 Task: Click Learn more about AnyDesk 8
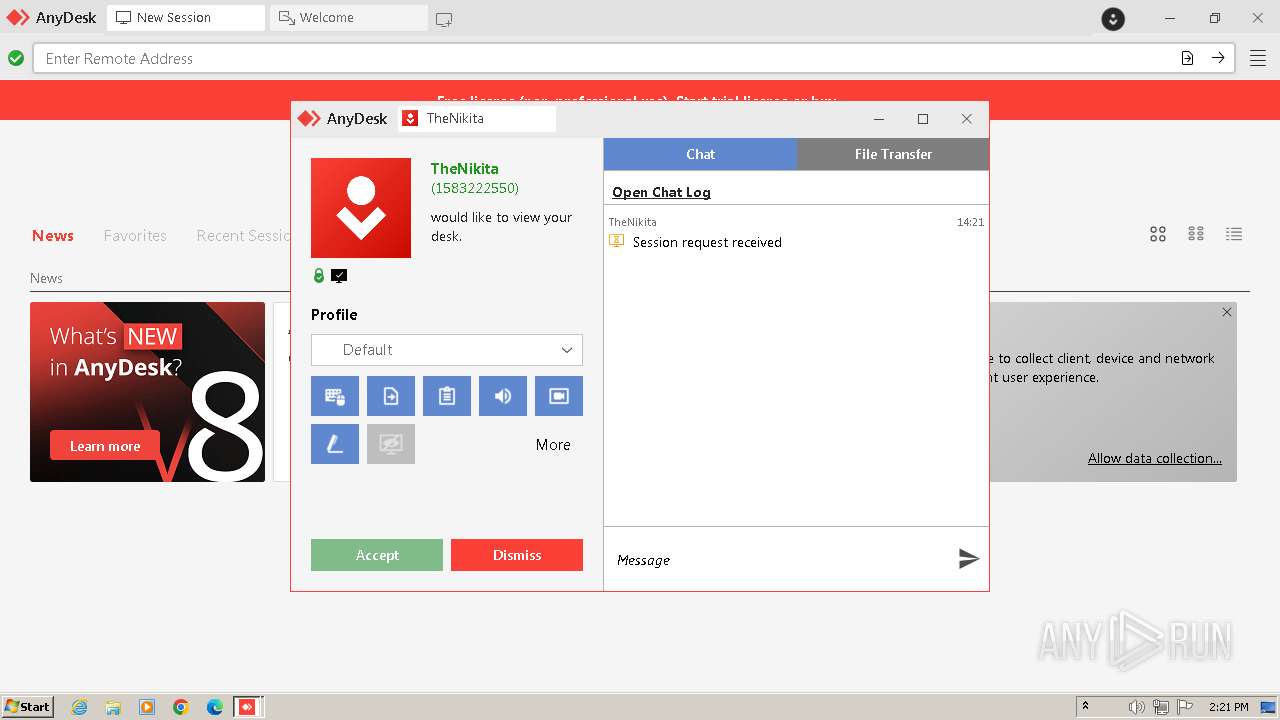[105, 446]
